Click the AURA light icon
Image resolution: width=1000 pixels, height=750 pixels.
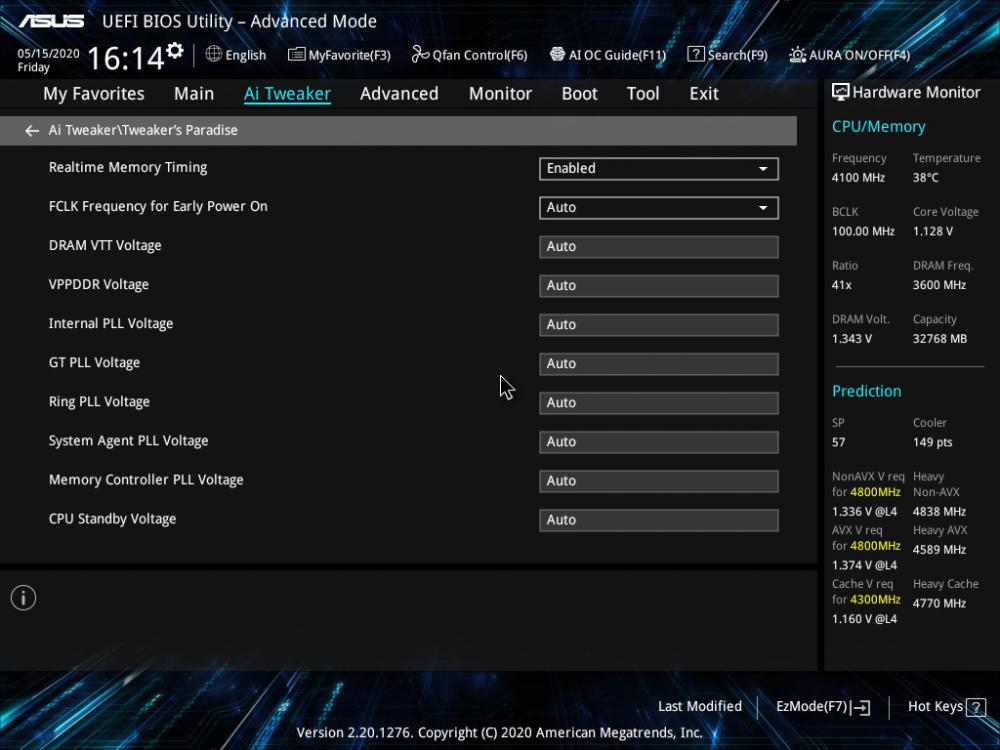[797, 55]
